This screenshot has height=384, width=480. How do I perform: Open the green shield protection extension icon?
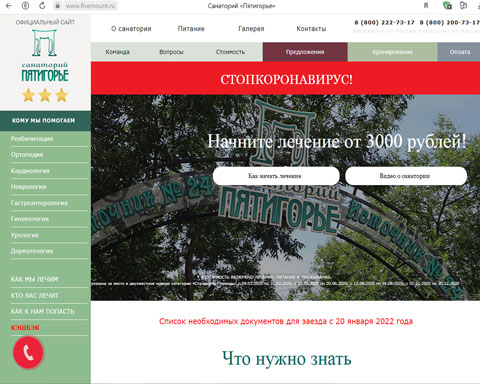point(447,6)
